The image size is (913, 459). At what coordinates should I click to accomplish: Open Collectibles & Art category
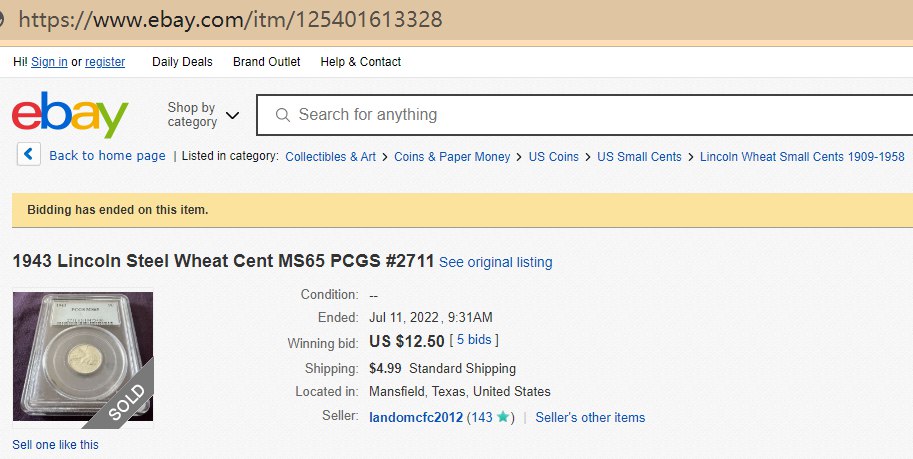(x=330, y=157)
